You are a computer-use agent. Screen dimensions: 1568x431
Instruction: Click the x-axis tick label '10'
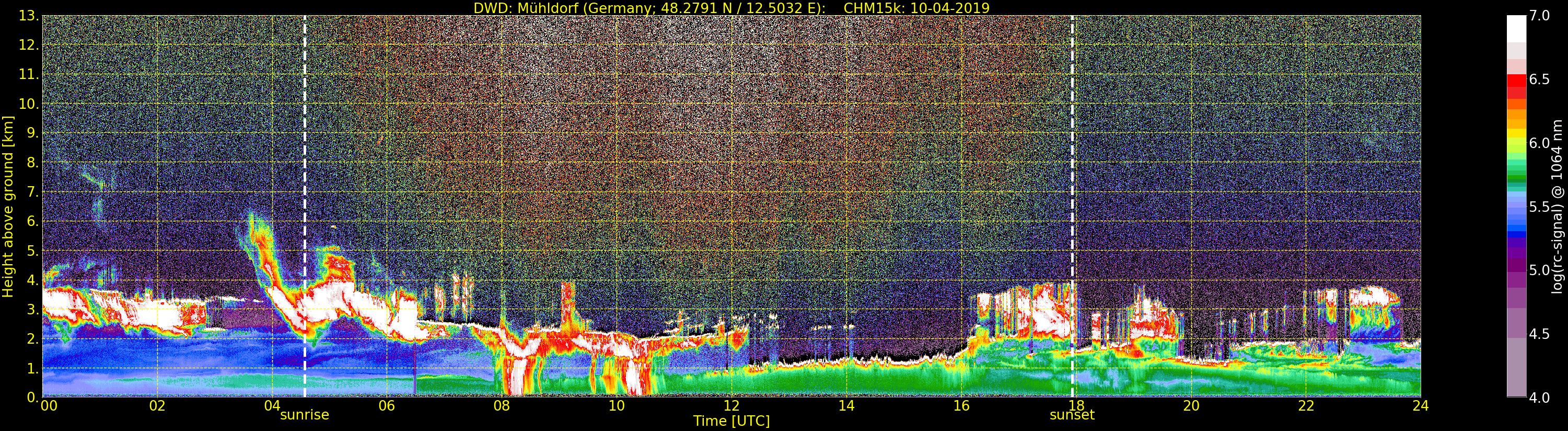pos(617,406)
